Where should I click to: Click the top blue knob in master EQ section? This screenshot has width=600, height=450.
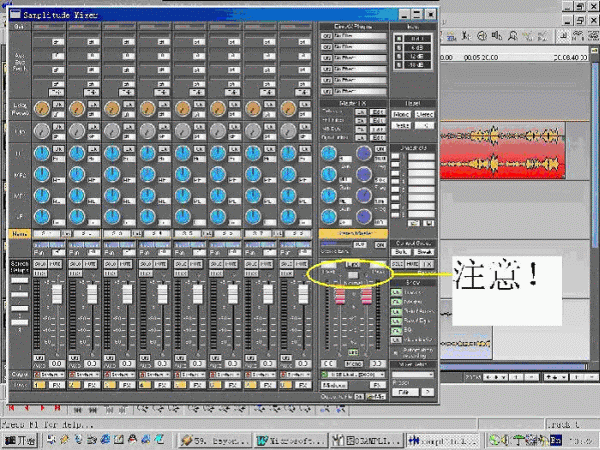(x=328, y=153)
